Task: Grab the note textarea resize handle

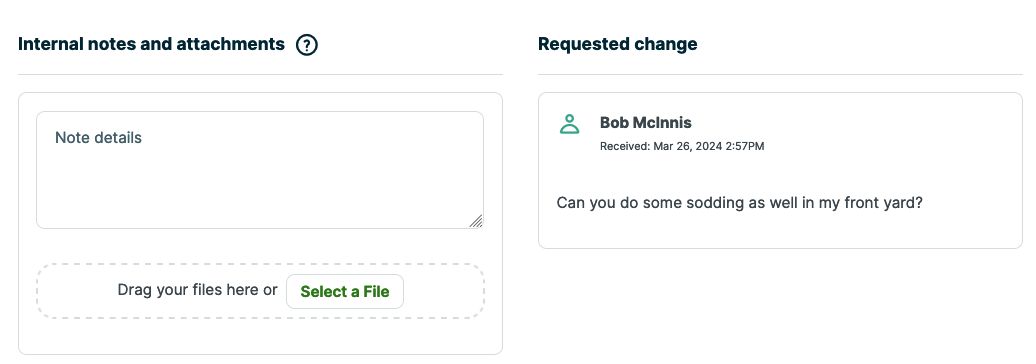Action: pos(476,221)
